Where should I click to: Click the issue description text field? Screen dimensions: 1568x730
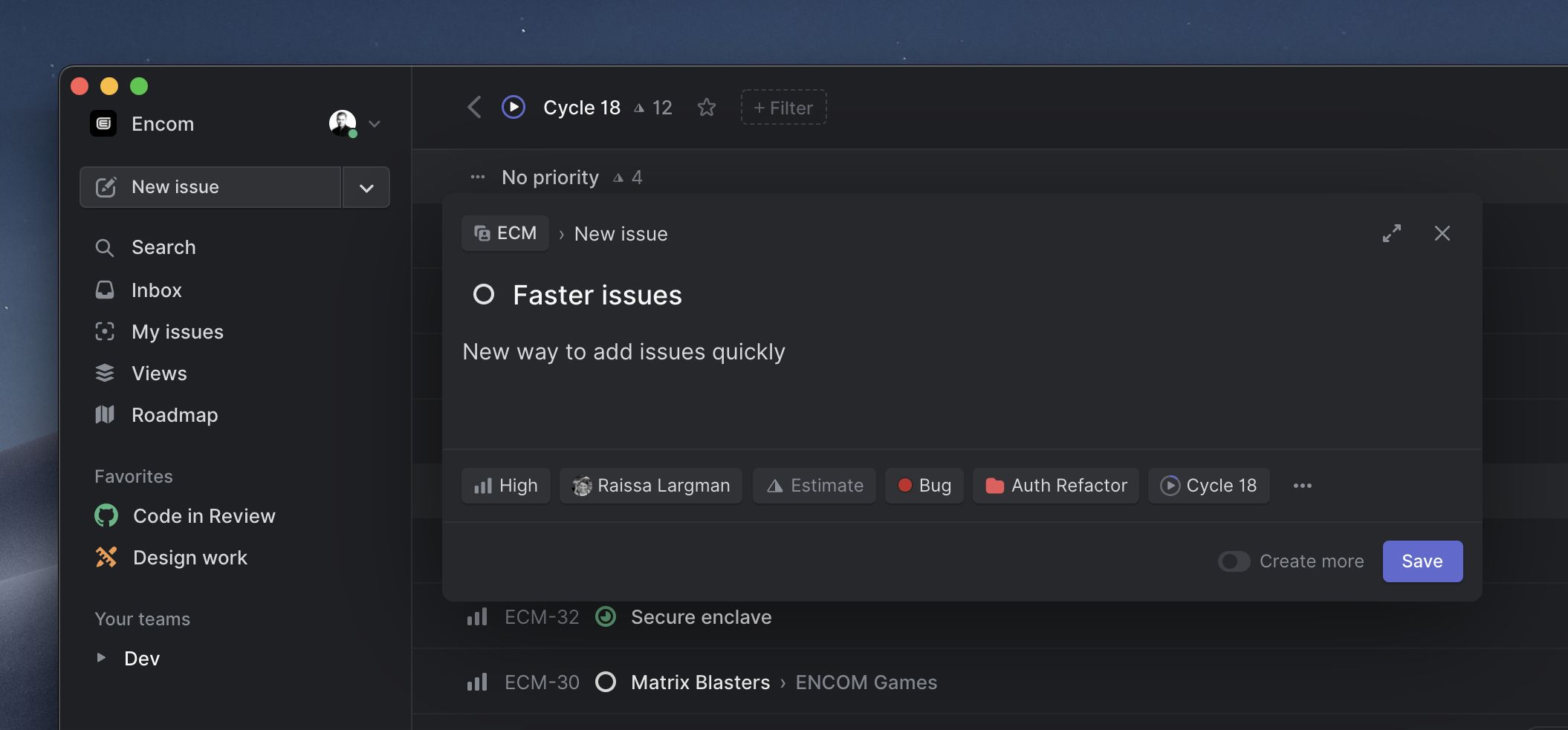click(962, 386)
